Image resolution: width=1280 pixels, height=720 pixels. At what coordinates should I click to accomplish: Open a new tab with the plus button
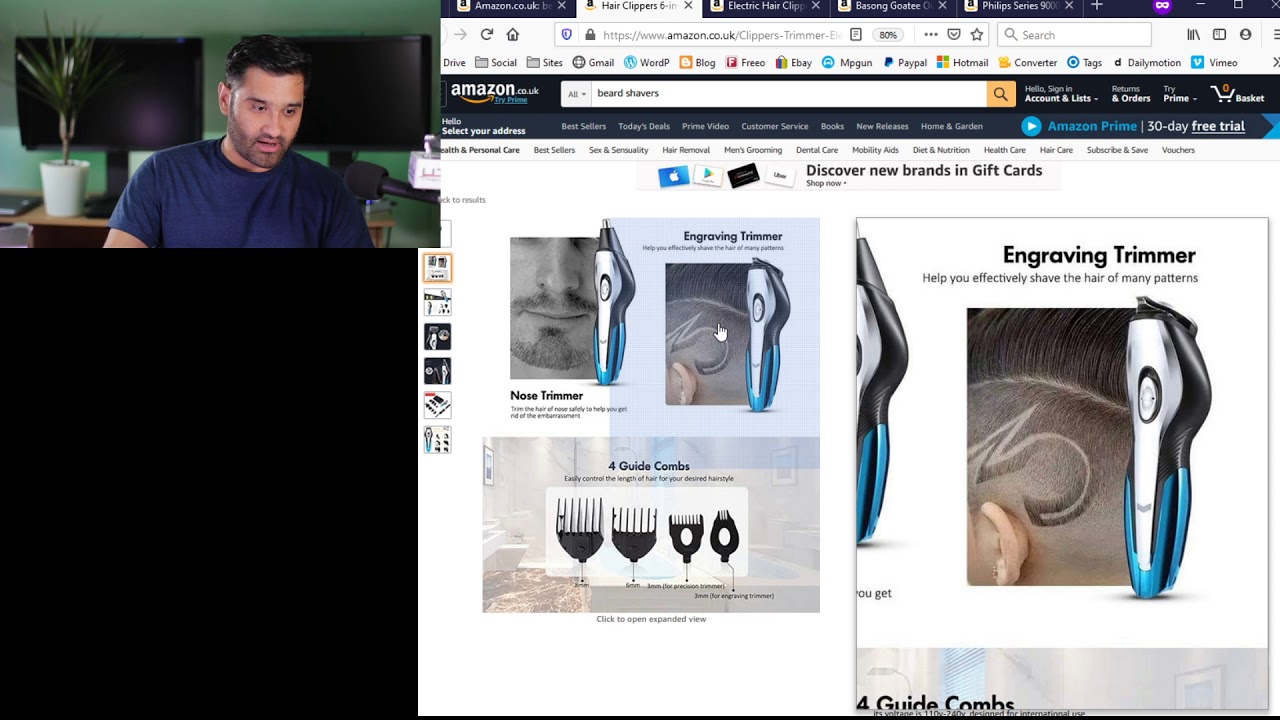(1097, 6)
